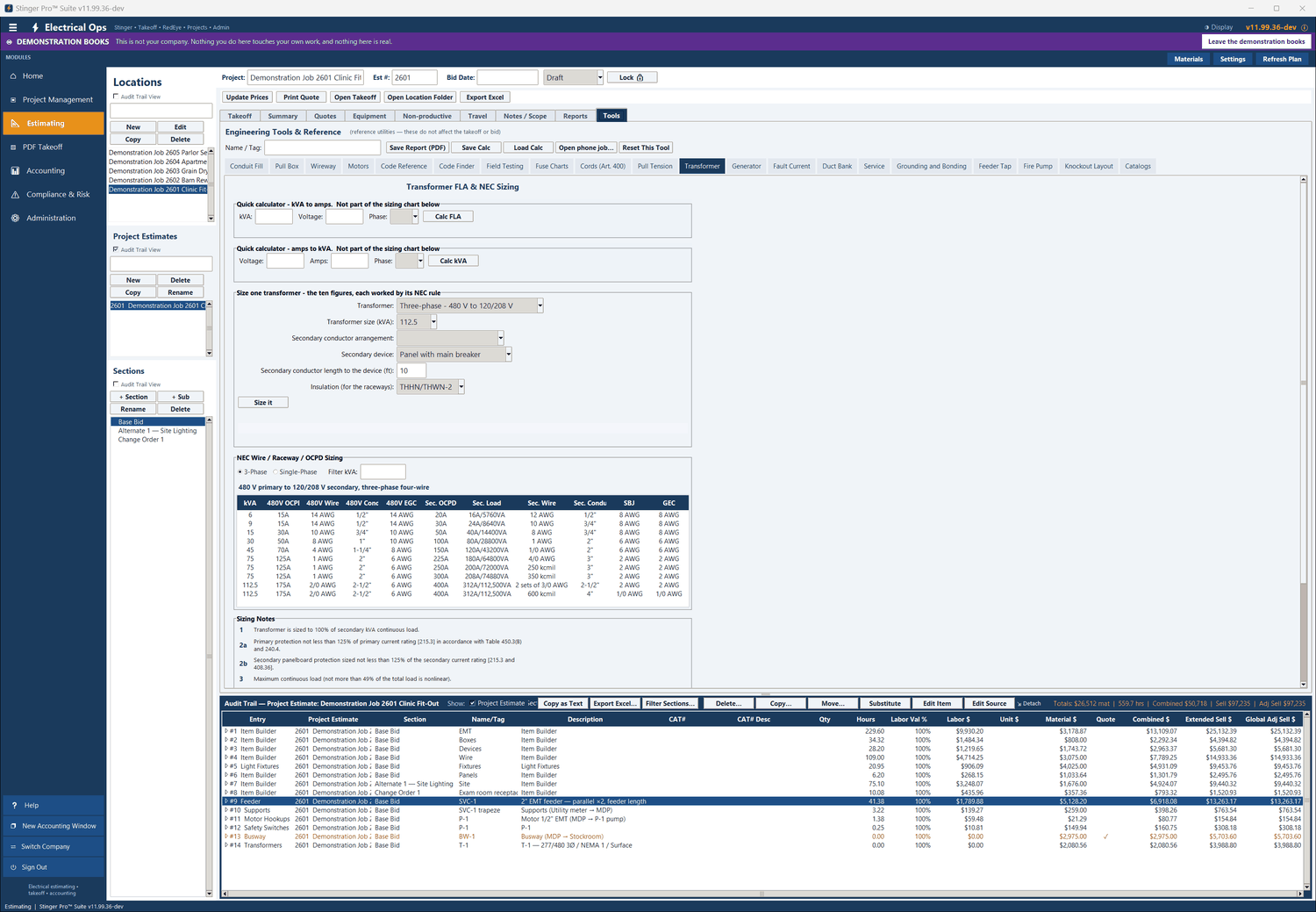Image resolution: width=1316 pixels, height=912 pixels.
Task: Toggle Audit Trail View under Project Estimates
Action: coord(116,249)
